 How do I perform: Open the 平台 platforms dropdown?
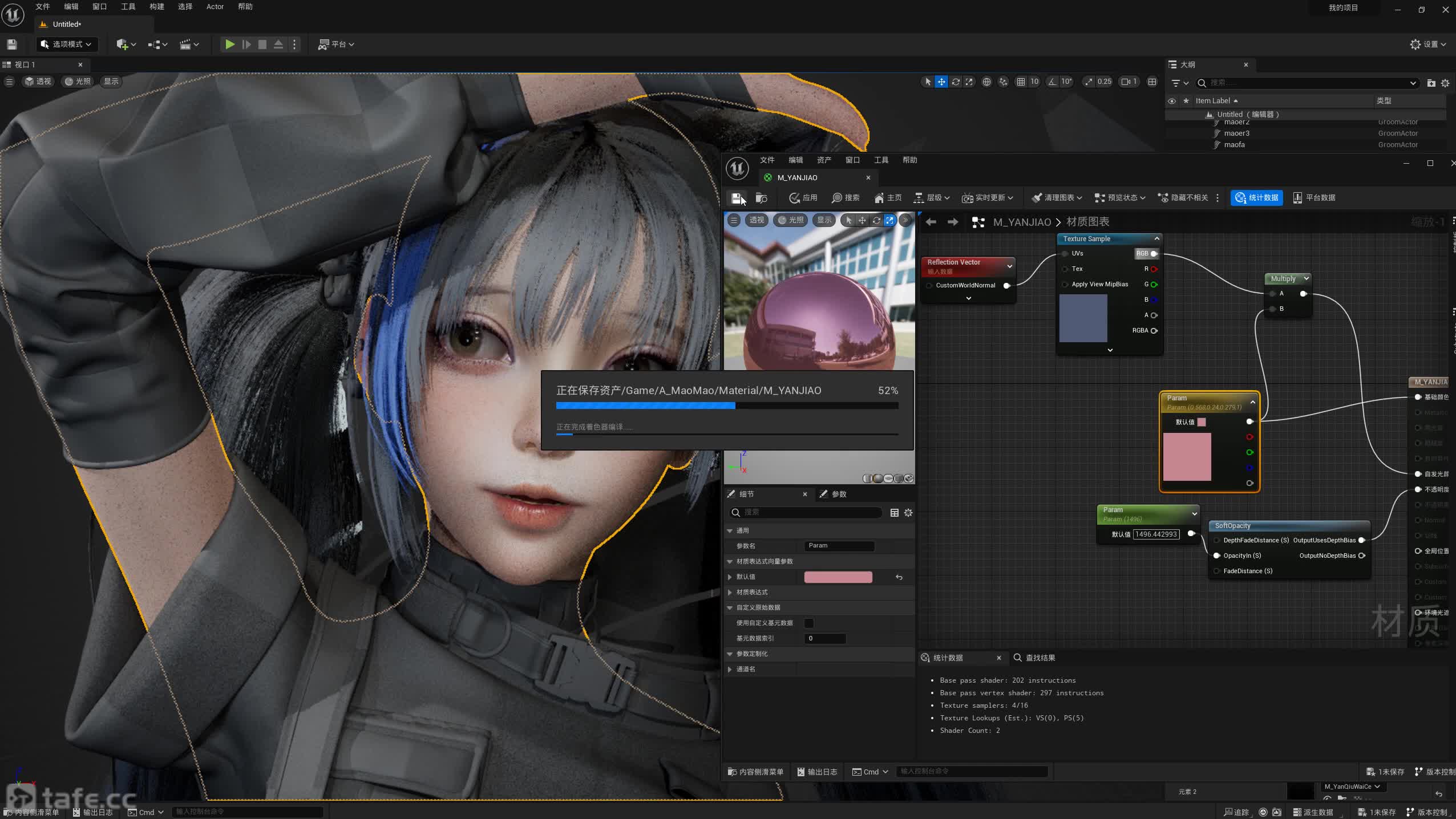336,44
